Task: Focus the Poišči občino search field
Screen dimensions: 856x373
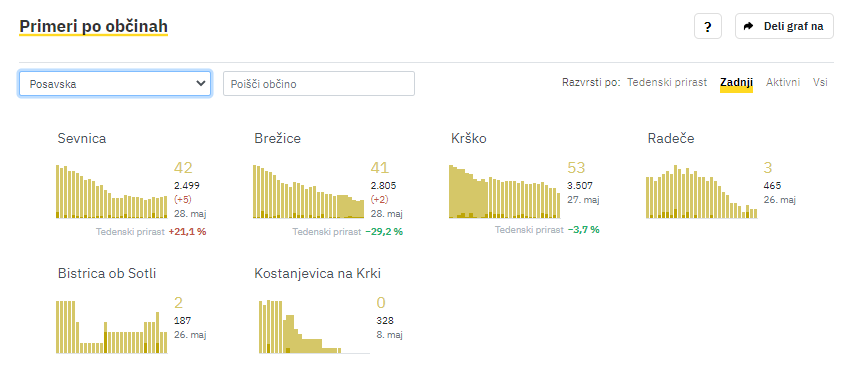Action: (x=319, y=84)
